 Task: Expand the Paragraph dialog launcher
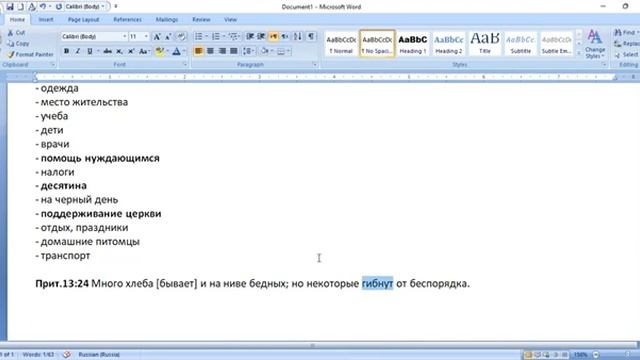click(315, 64)
